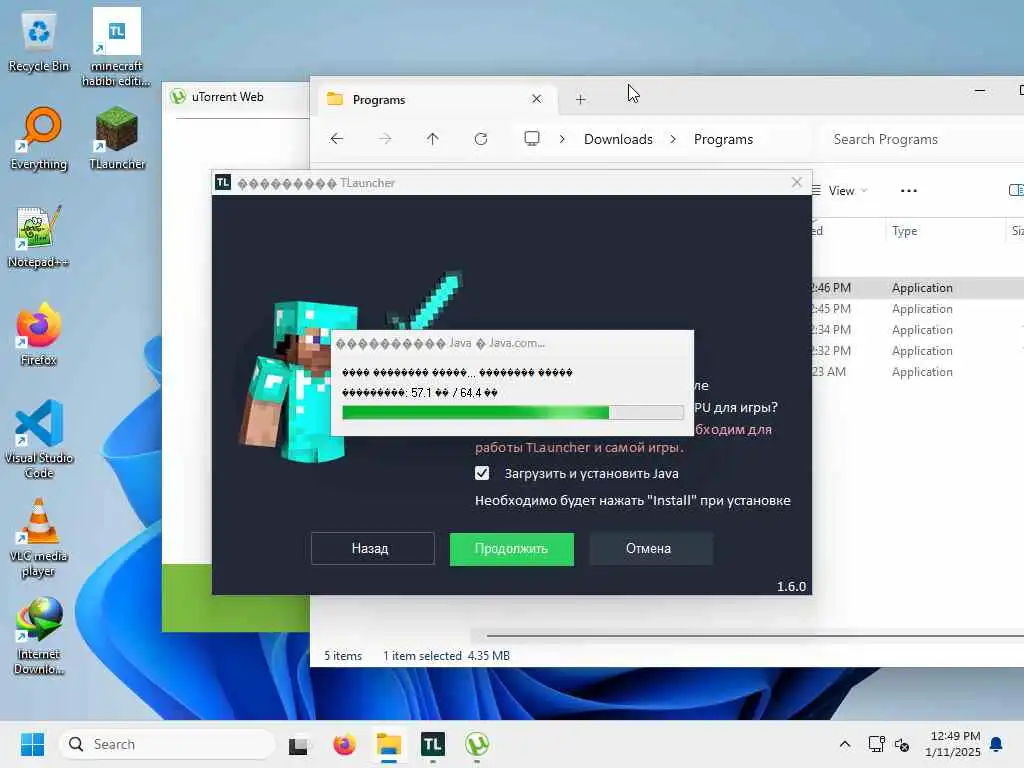
Task: Switch to File Explorer in the taskbar
Action: pyautogui.click(x=389, y=744)
